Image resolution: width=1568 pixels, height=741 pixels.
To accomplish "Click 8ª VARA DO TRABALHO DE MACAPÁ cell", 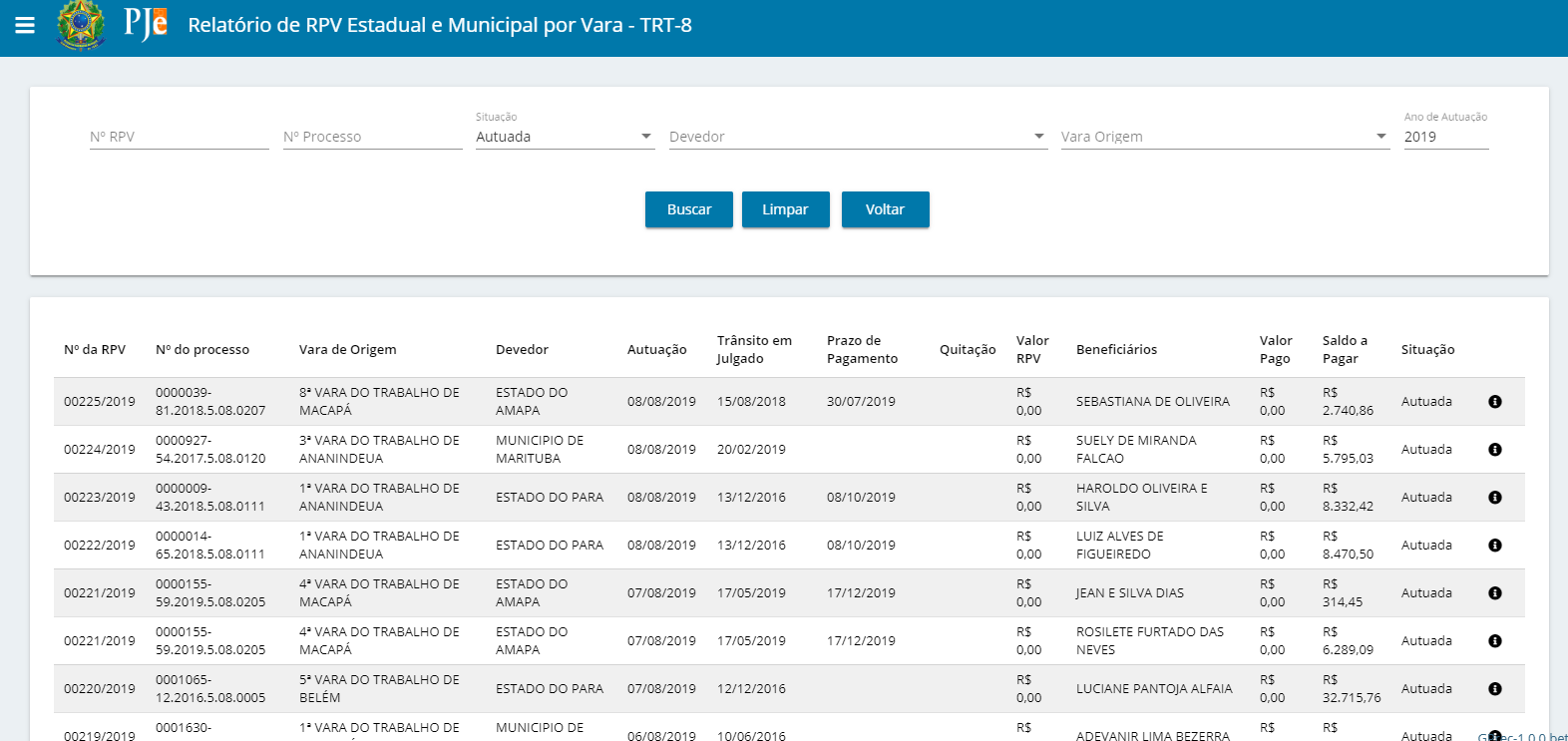I will (379, 402).
